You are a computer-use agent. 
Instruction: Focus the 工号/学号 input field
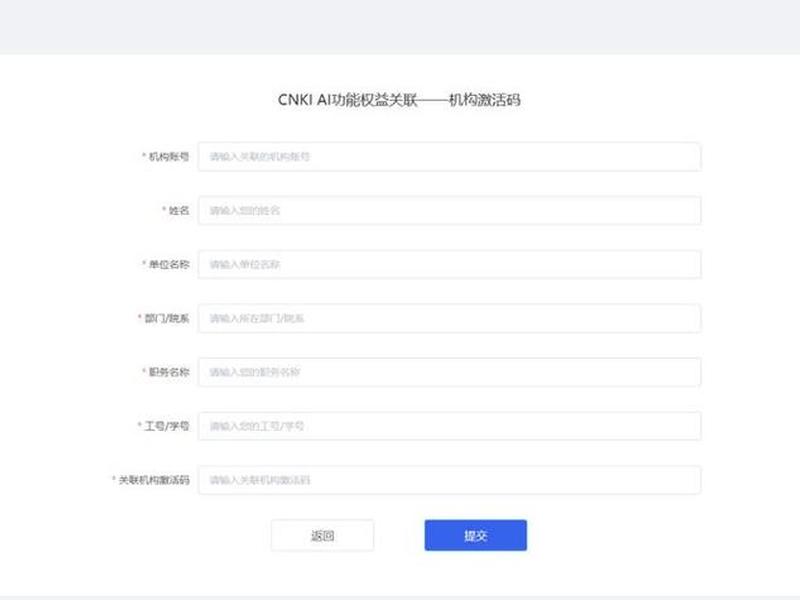(x=449, y=426)
